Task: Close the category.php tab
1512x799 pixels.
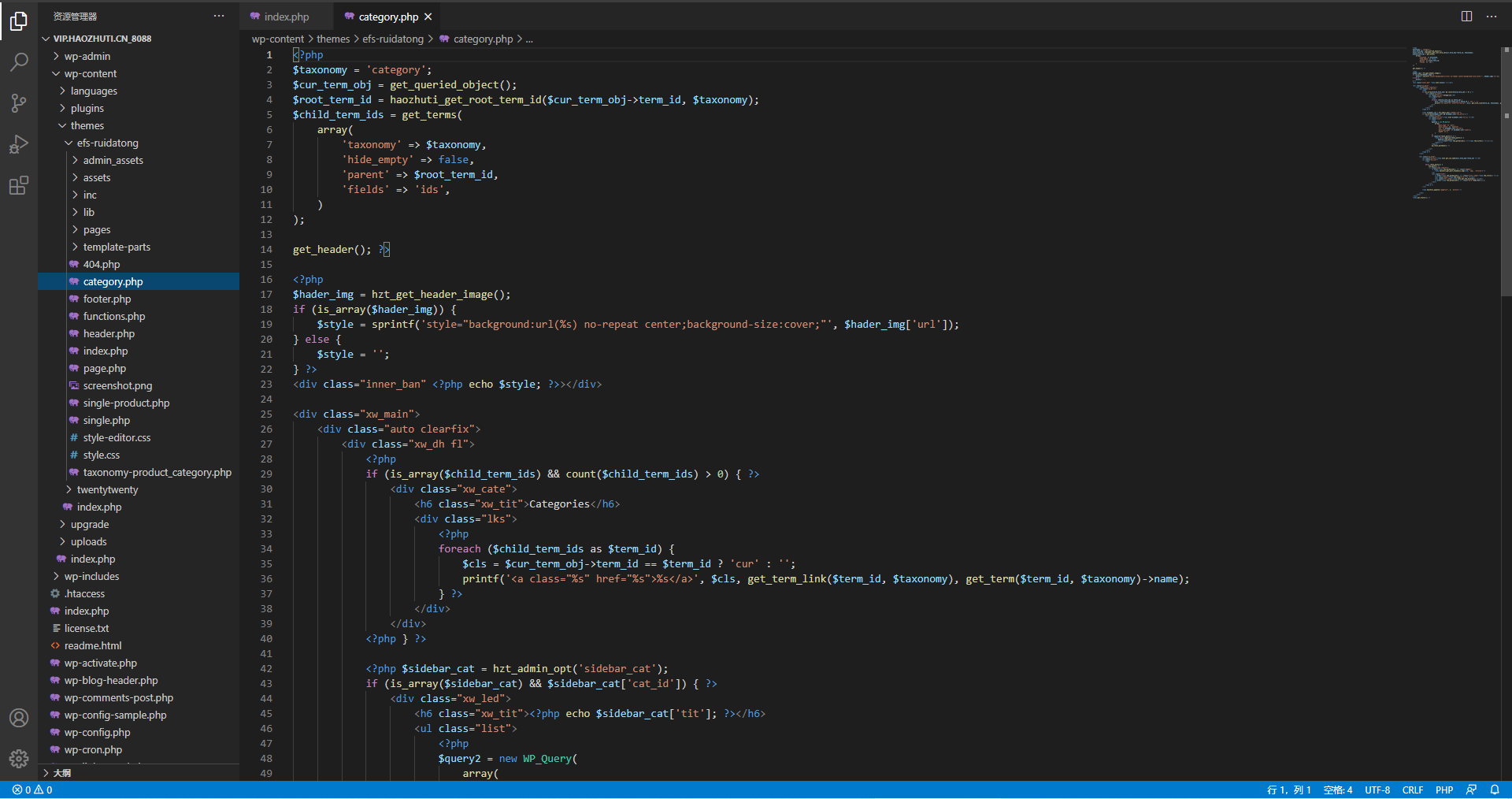Action: 428,17
